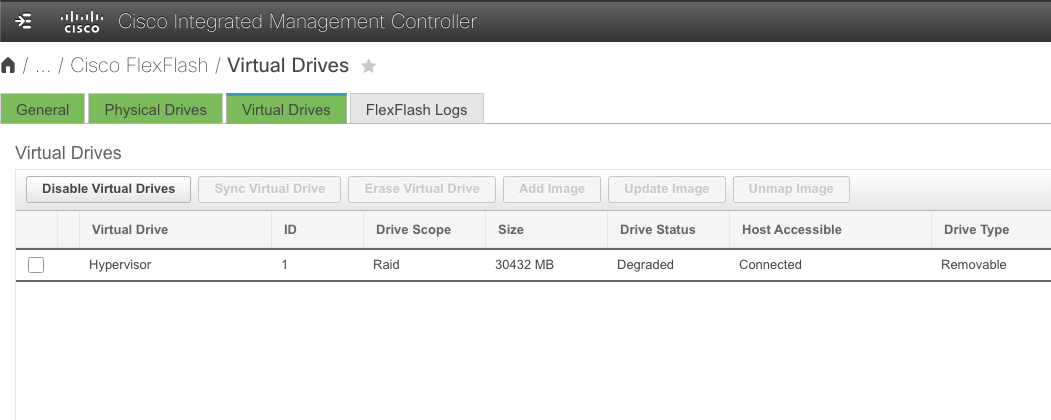Click the Raid scope cell

point(386,265)
